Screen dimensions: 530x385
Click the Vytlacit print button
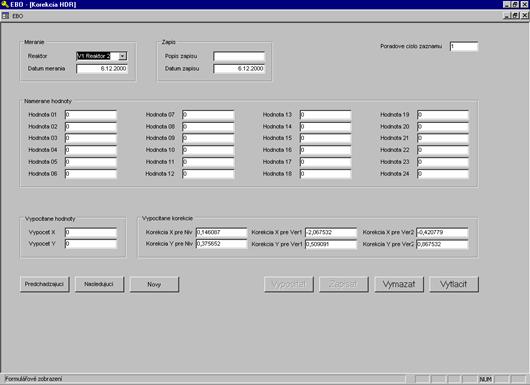pos(454,284)
